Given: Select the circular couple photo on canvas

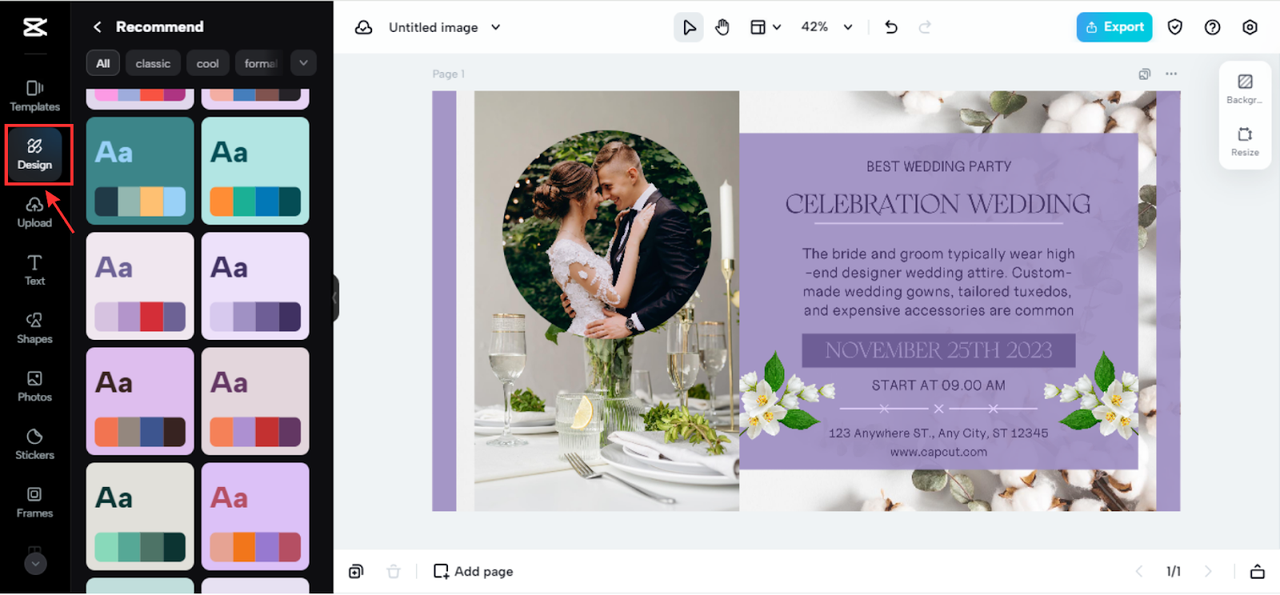Looking at the screenshot, I should click(x=606, y=237).
